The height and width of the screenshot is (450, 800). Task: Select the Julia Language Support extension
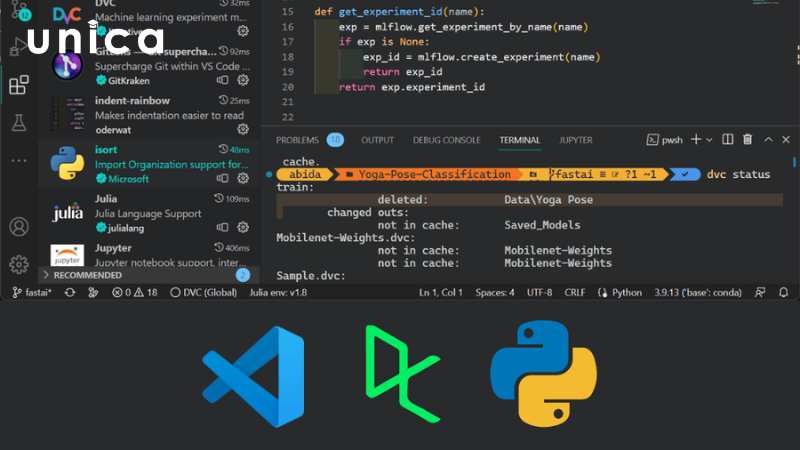149,213
